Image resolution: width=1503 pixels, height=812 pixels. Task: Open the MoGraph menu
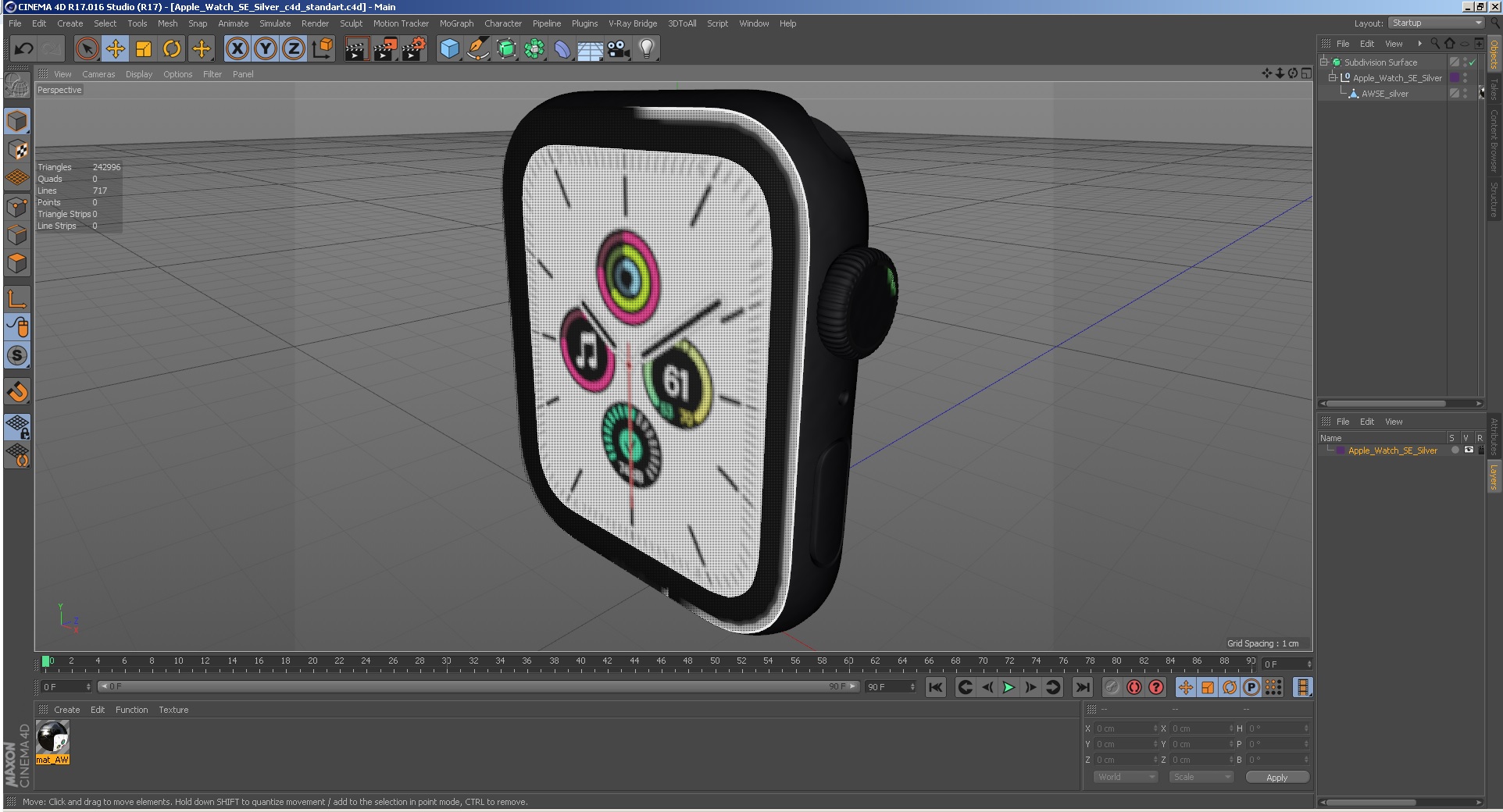click(x=456, y=23)
